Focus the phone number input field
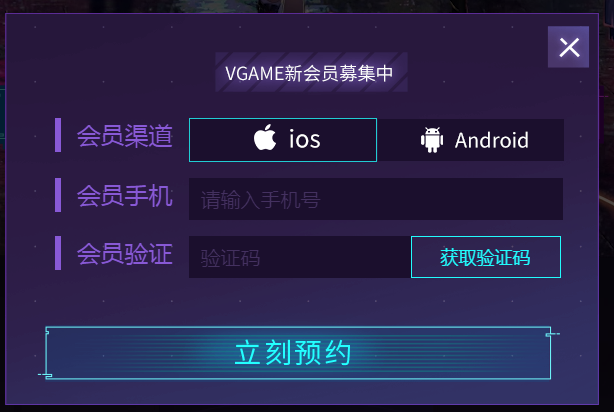Viewport: 614px width, 412px height. click(x=376, y=199)
